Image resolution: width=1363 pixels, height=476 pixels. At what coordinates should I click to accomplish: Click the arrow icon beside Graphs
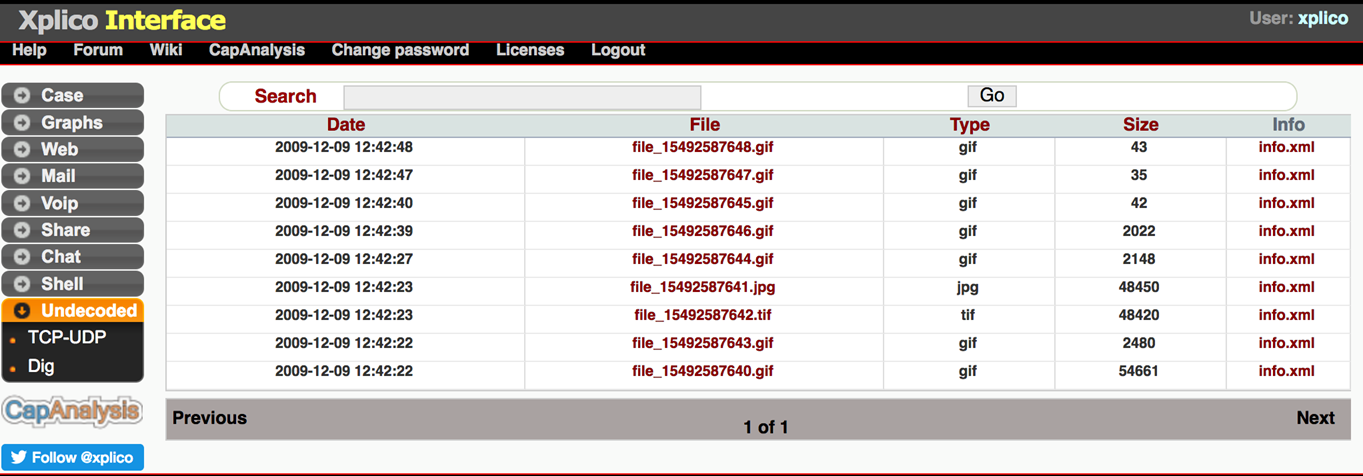click(x=22, y=123)
